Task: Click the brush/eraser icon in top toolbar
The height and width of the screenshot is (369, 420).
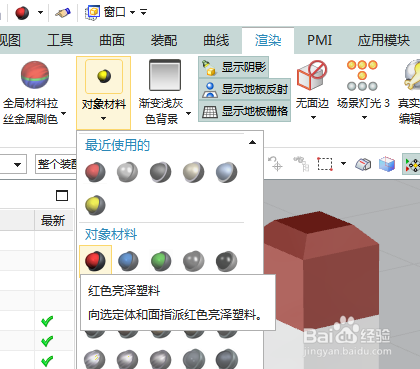Action: (x=63, y=13)
